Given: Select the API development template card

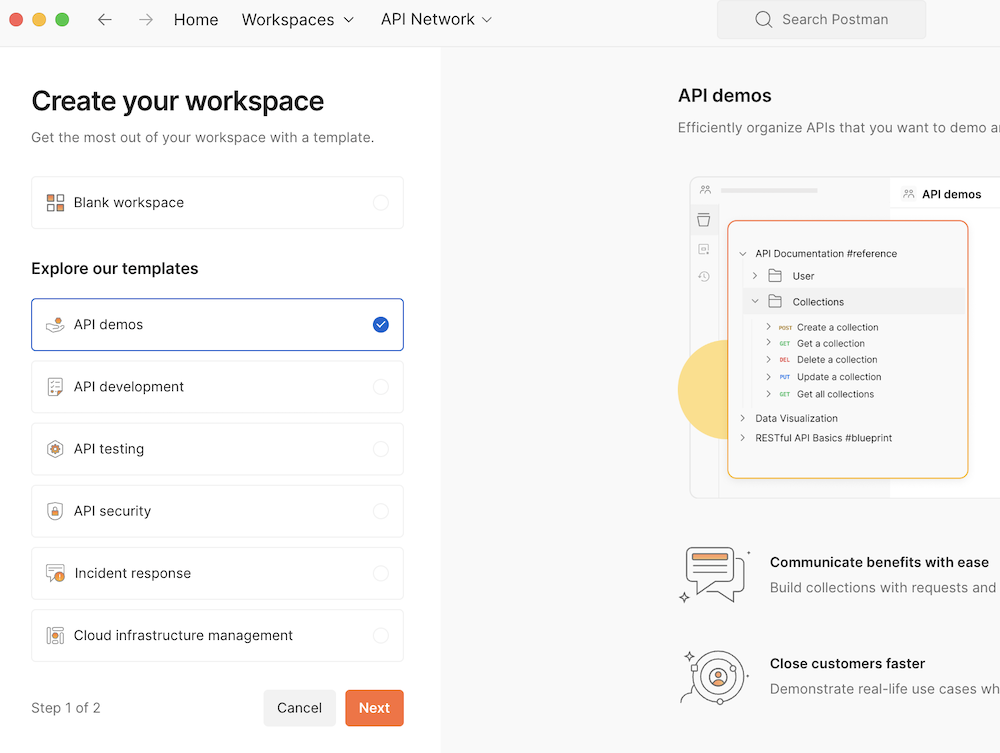Looking at the screenshot, I should [x=217, y=386].
